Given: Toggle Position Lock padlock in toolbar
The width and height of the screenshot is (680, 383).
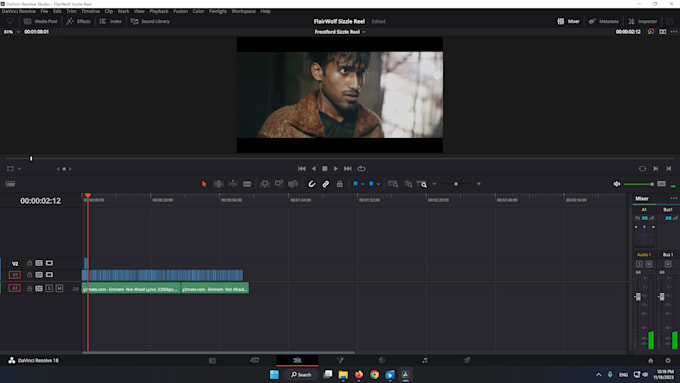Looking at the screenshot, I should 340,184.
